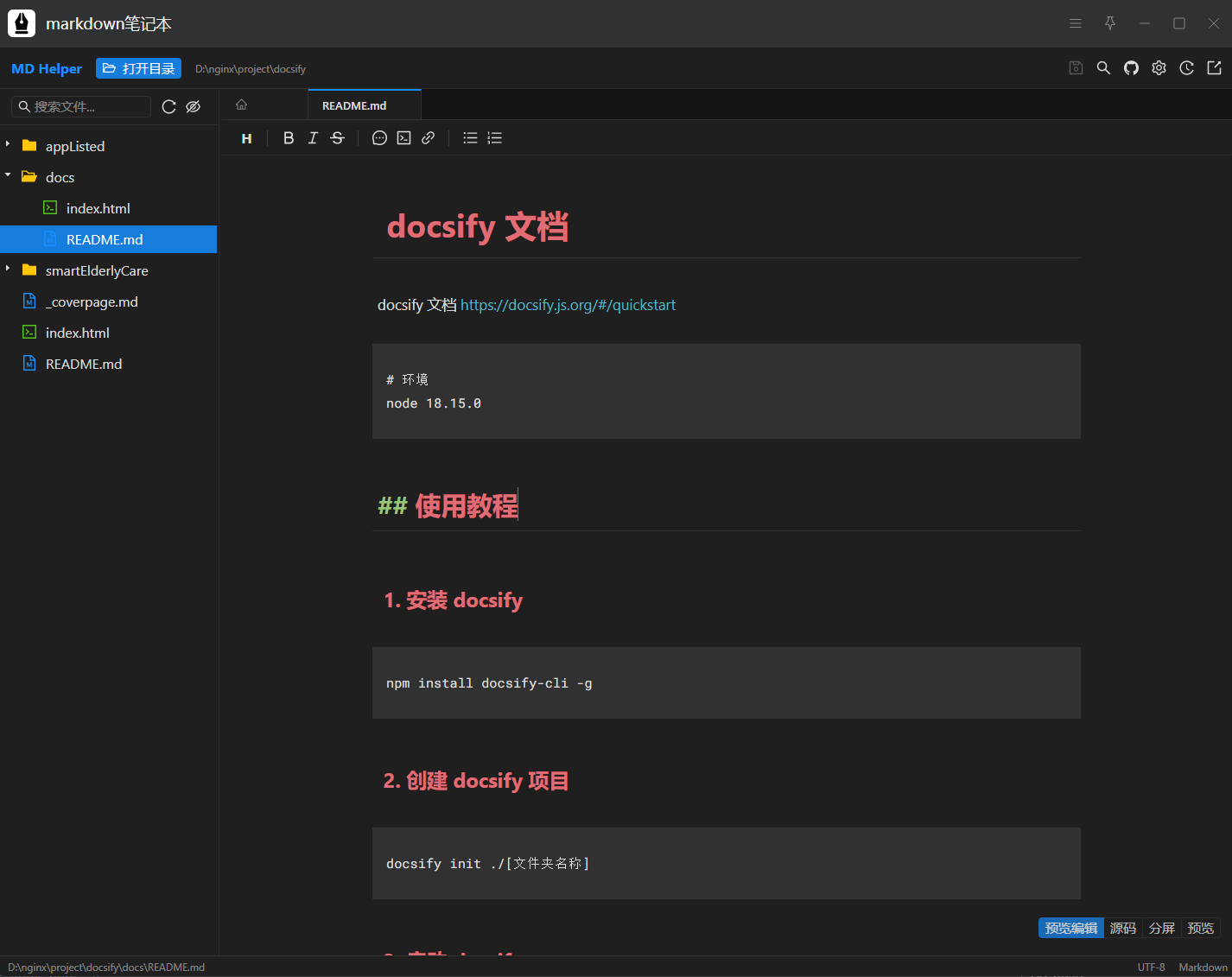Open settings via gear icon
Viewport: 1232px width, 977px height.
pos(1159,68)
